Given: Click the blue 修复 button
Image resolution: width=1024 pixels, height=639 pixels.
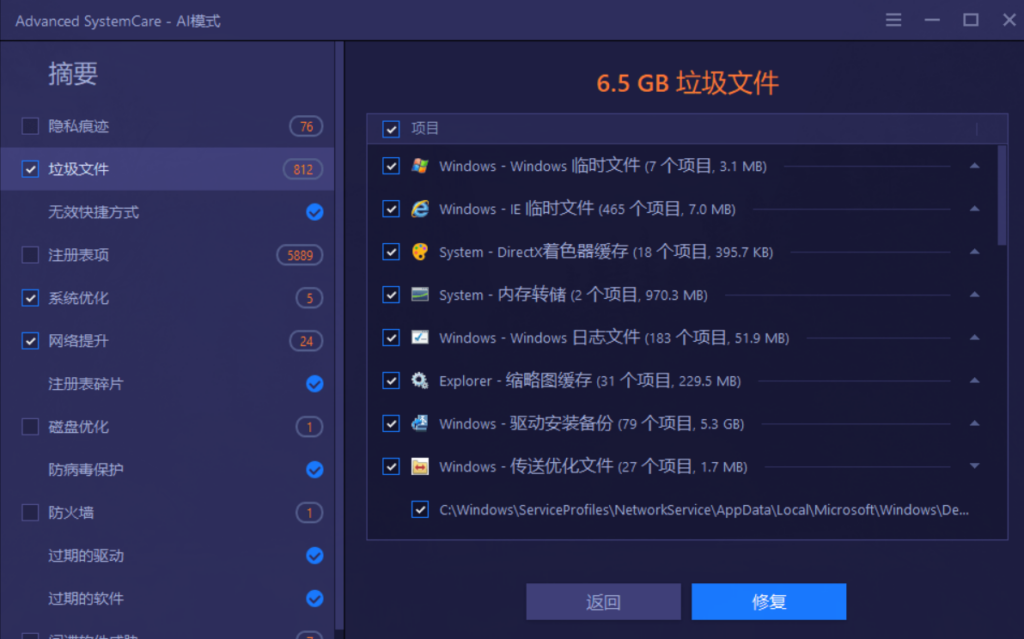Looking at the screenshot, I should coord(769,602).
